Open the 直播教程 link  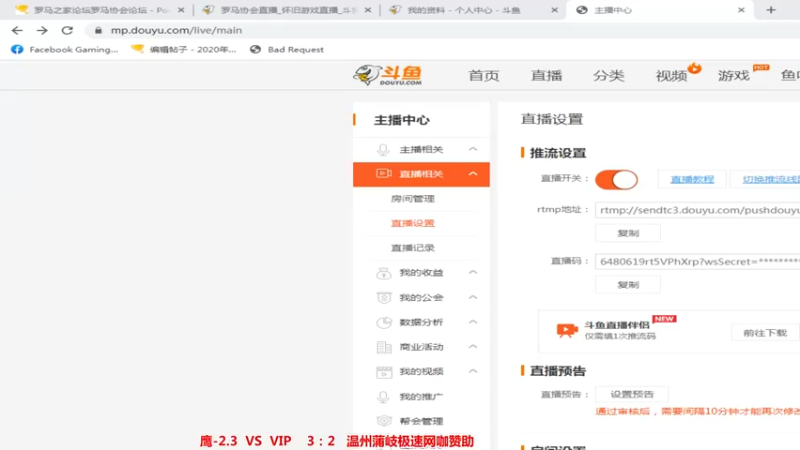click(692, 180)
